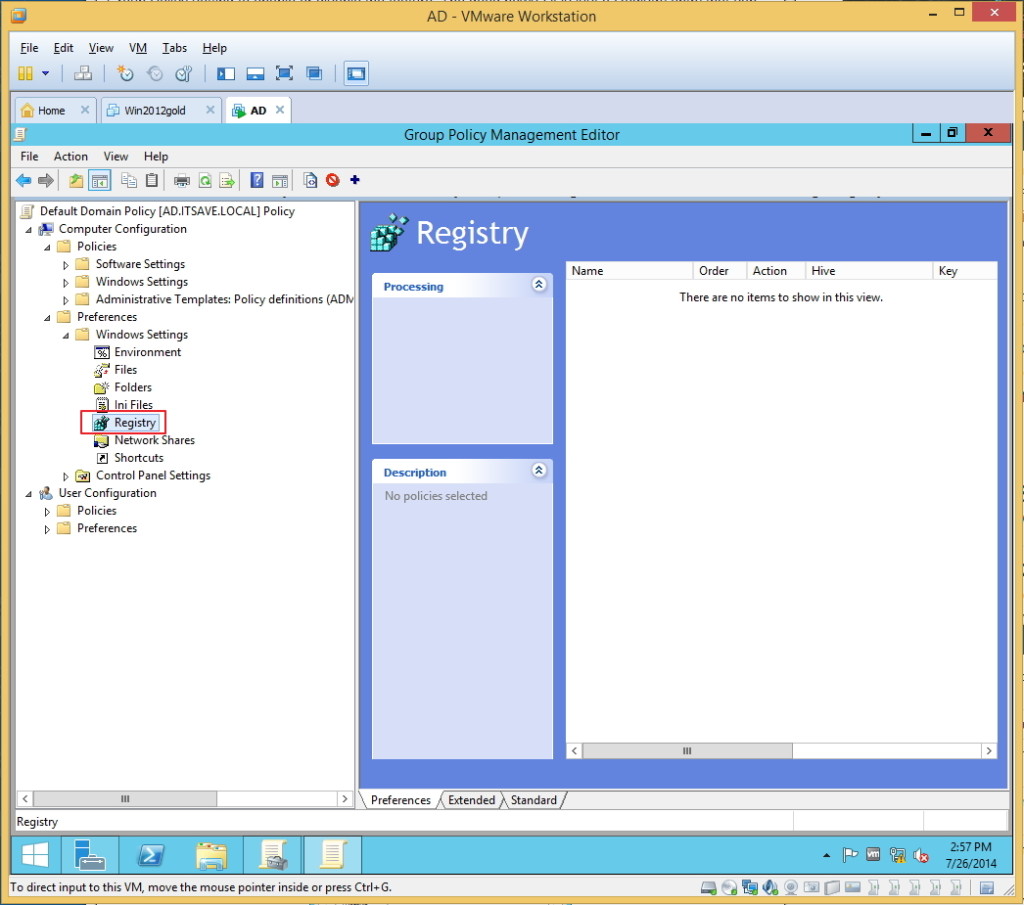Viewport: 1024px width, 905px height.
Task: Click VMware console view icon
Action: coord(356,73)
